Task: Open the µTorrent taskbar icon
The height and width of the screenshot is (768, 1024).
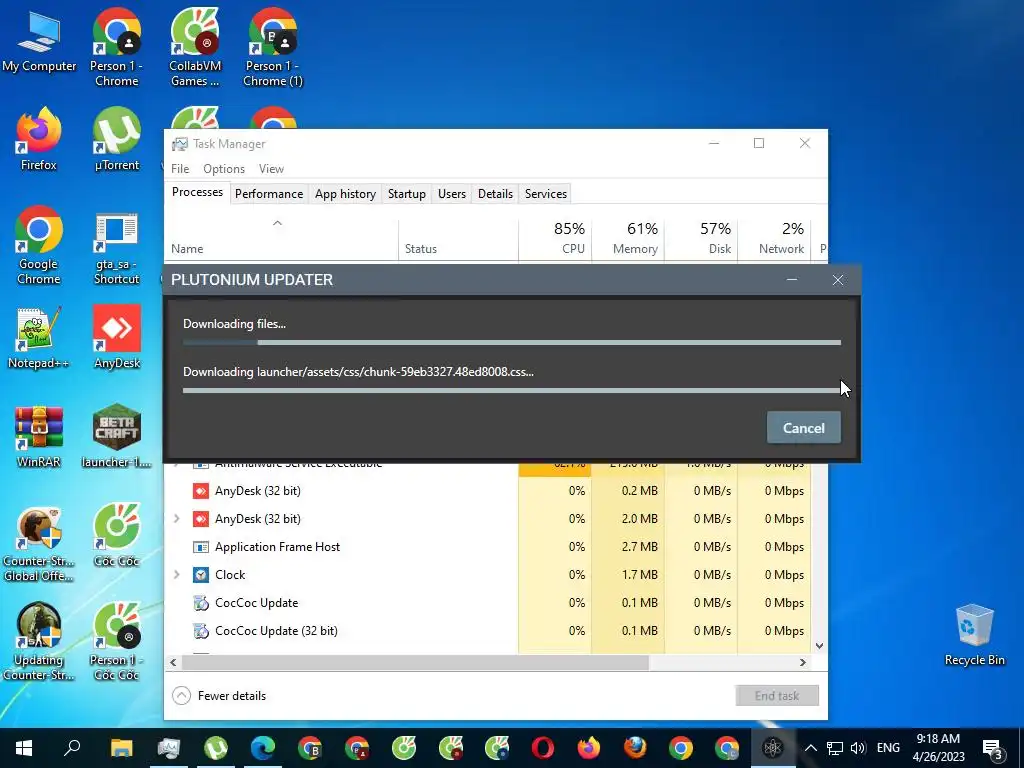Action: [216, 748]
